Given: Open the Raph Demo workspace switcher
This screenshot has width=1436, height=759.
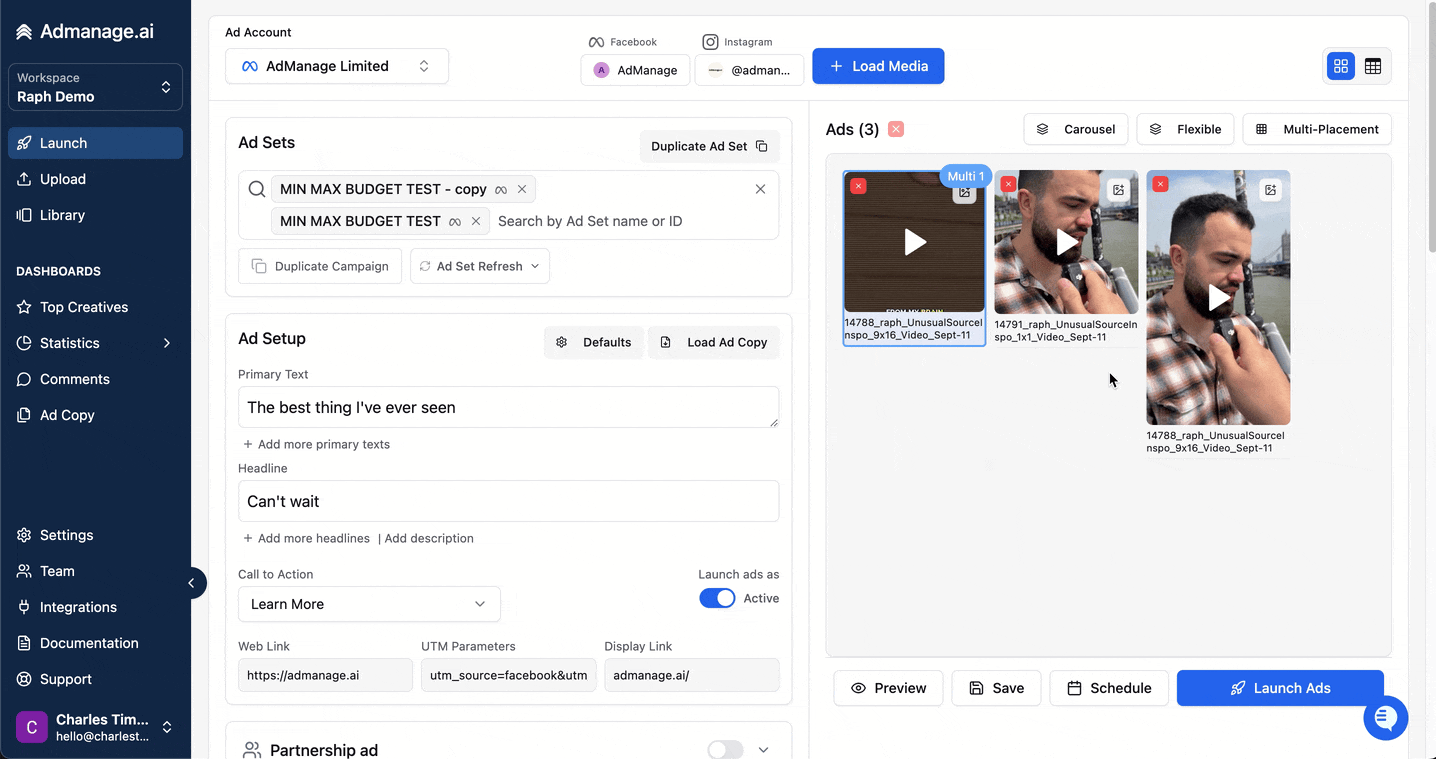Looking at the screenshot, I should point(95,87).
